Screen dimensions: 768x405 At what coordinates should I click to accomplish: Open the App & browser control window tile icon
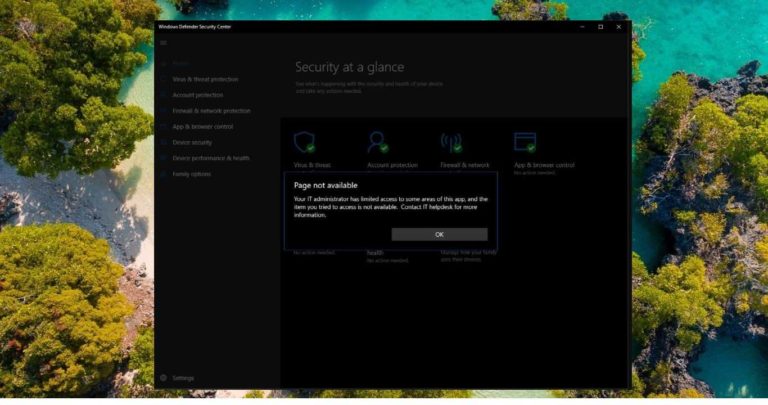point(525,143)
